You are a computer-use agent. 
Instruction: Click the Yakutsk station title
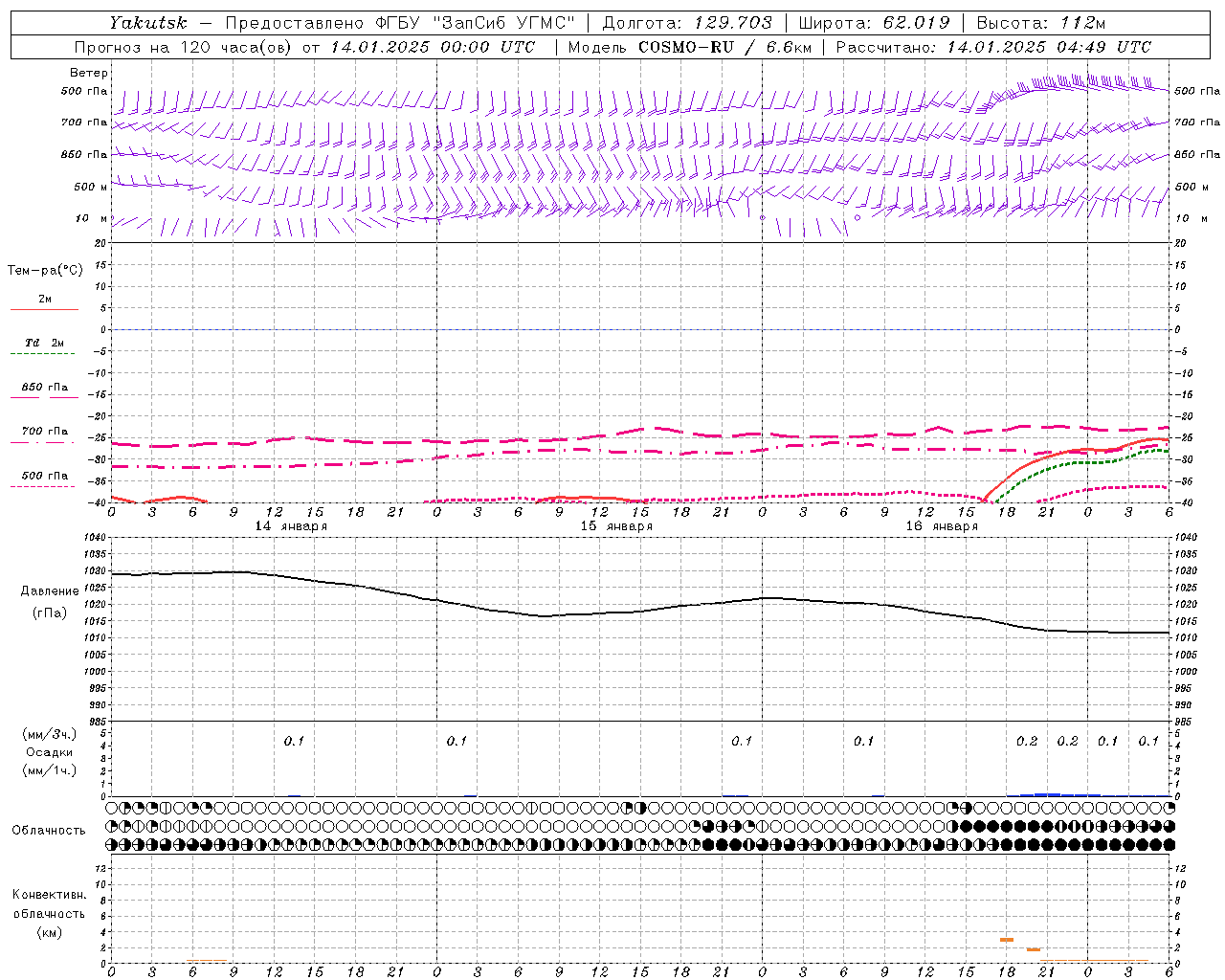147,22
